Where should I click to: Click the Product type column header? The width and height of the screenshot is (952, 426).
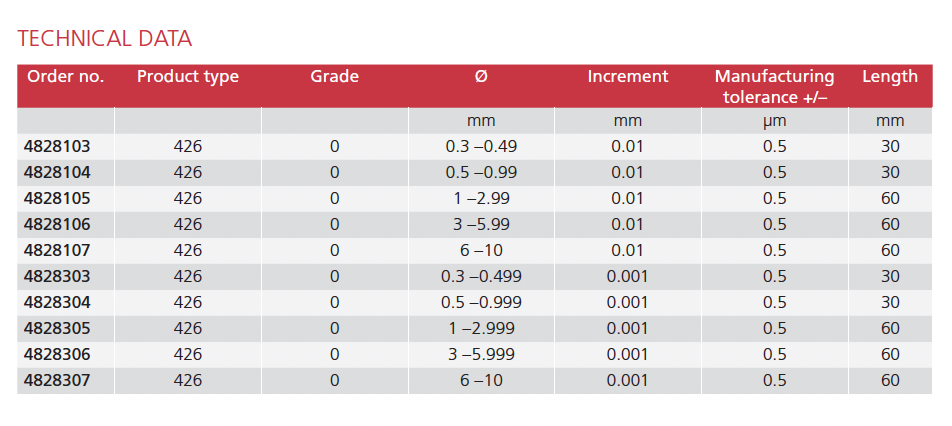pos(188,77)
